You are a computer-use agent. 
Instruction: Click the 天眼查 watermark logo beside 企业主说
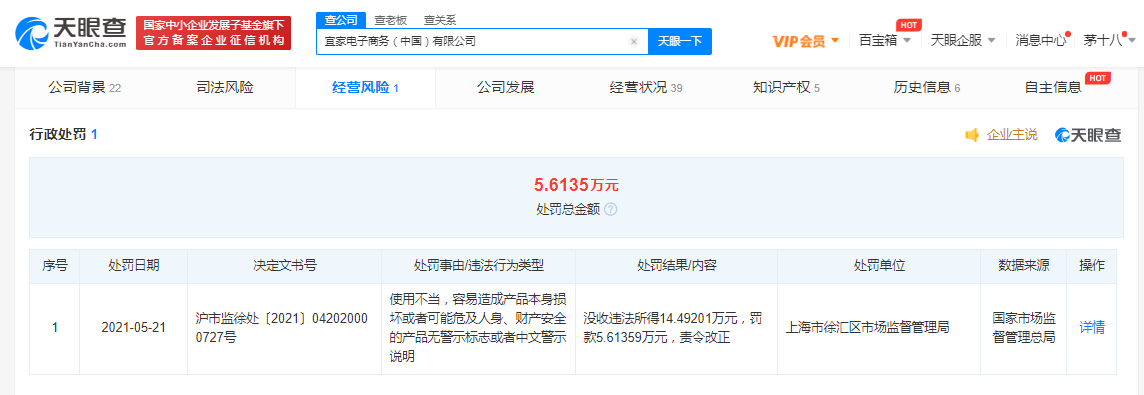coord(1087,135)
